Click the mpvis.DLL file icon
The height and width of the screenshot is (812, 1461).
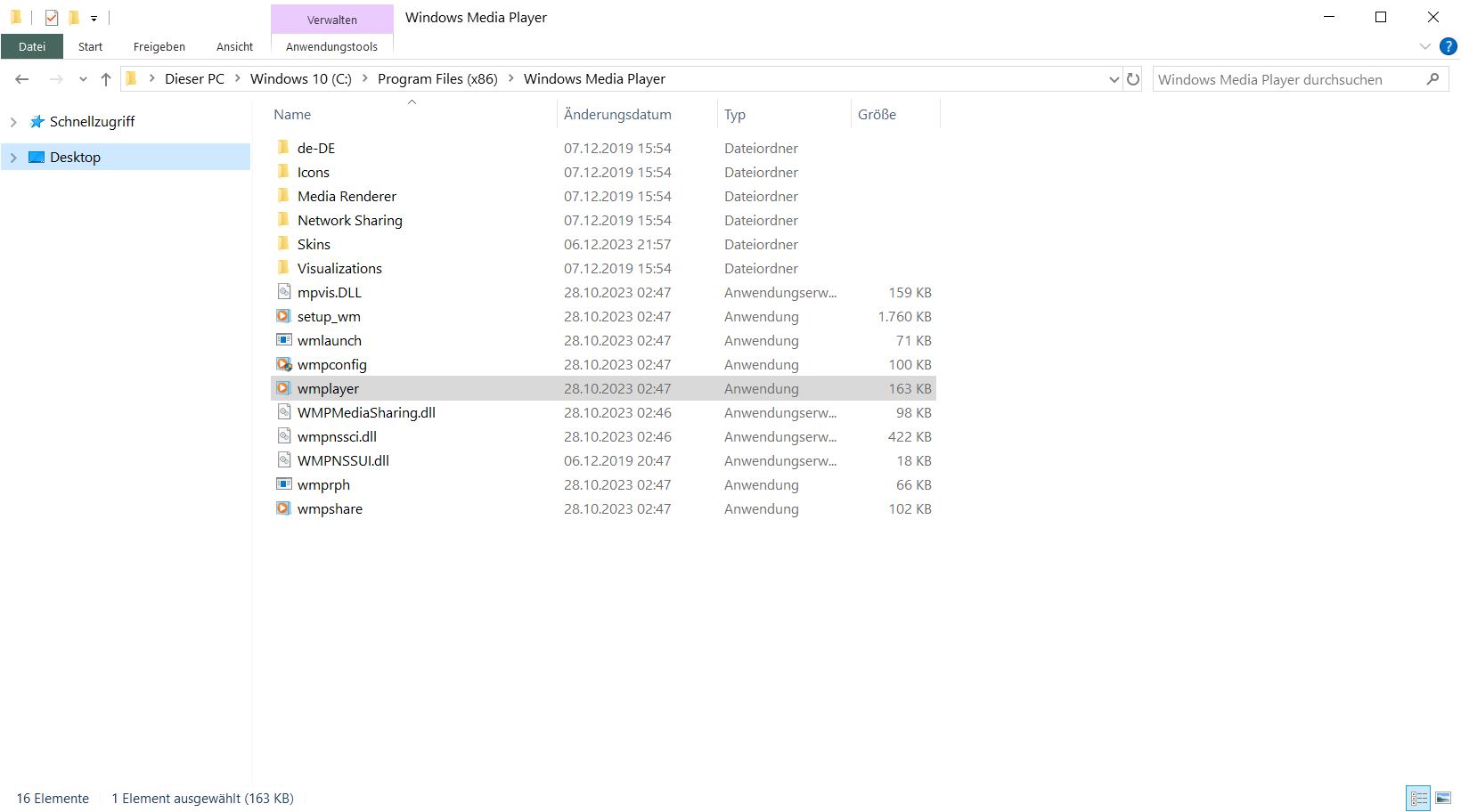283,292
